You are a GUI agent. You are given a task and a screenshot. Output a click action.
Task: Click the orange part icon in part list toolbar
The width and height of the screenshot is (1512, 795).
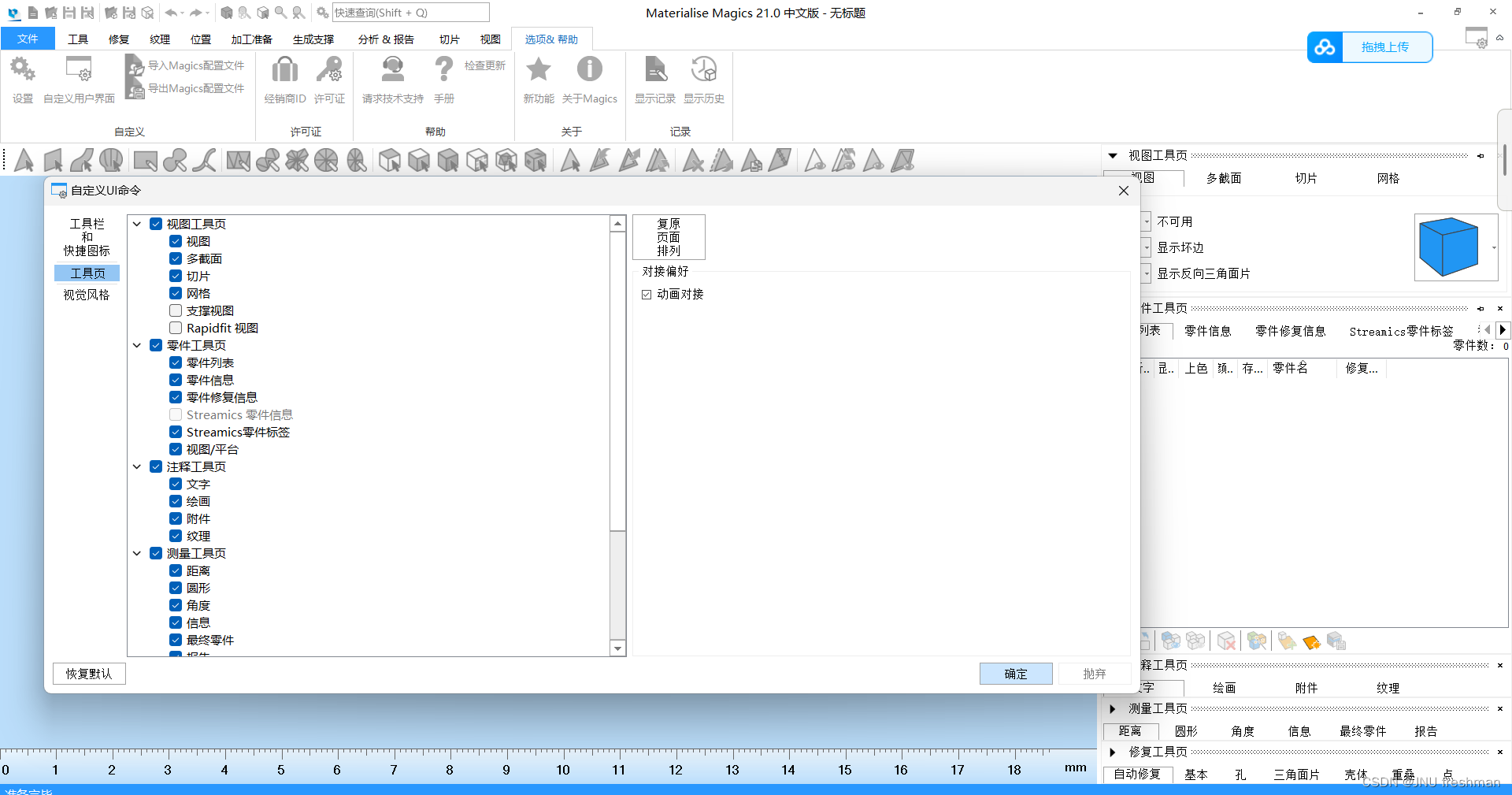(1311, 641)
